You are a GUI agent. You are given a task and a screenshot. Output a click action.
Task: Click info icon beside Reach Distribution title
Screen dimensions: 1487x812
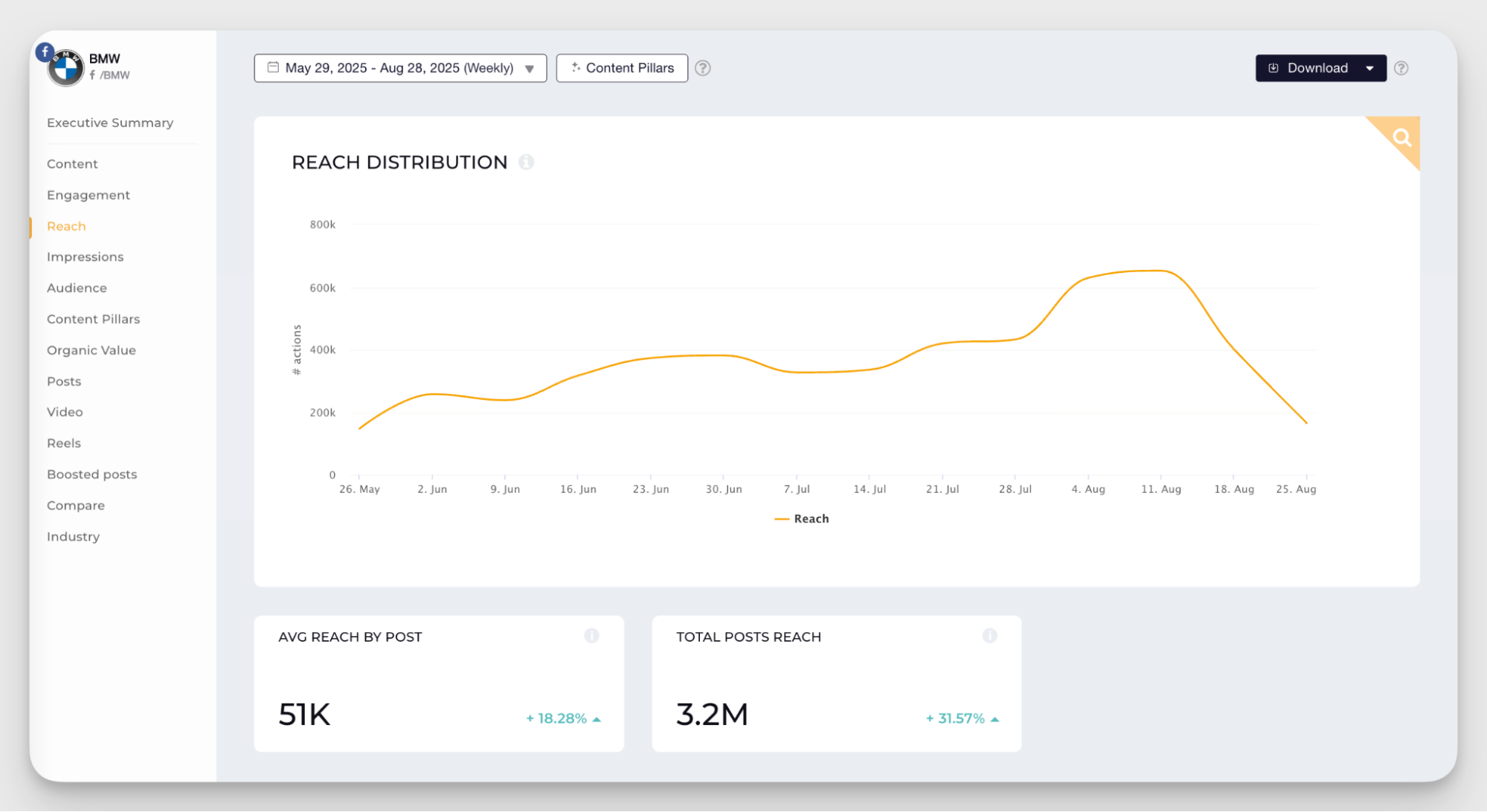click(x=526, y=162)
